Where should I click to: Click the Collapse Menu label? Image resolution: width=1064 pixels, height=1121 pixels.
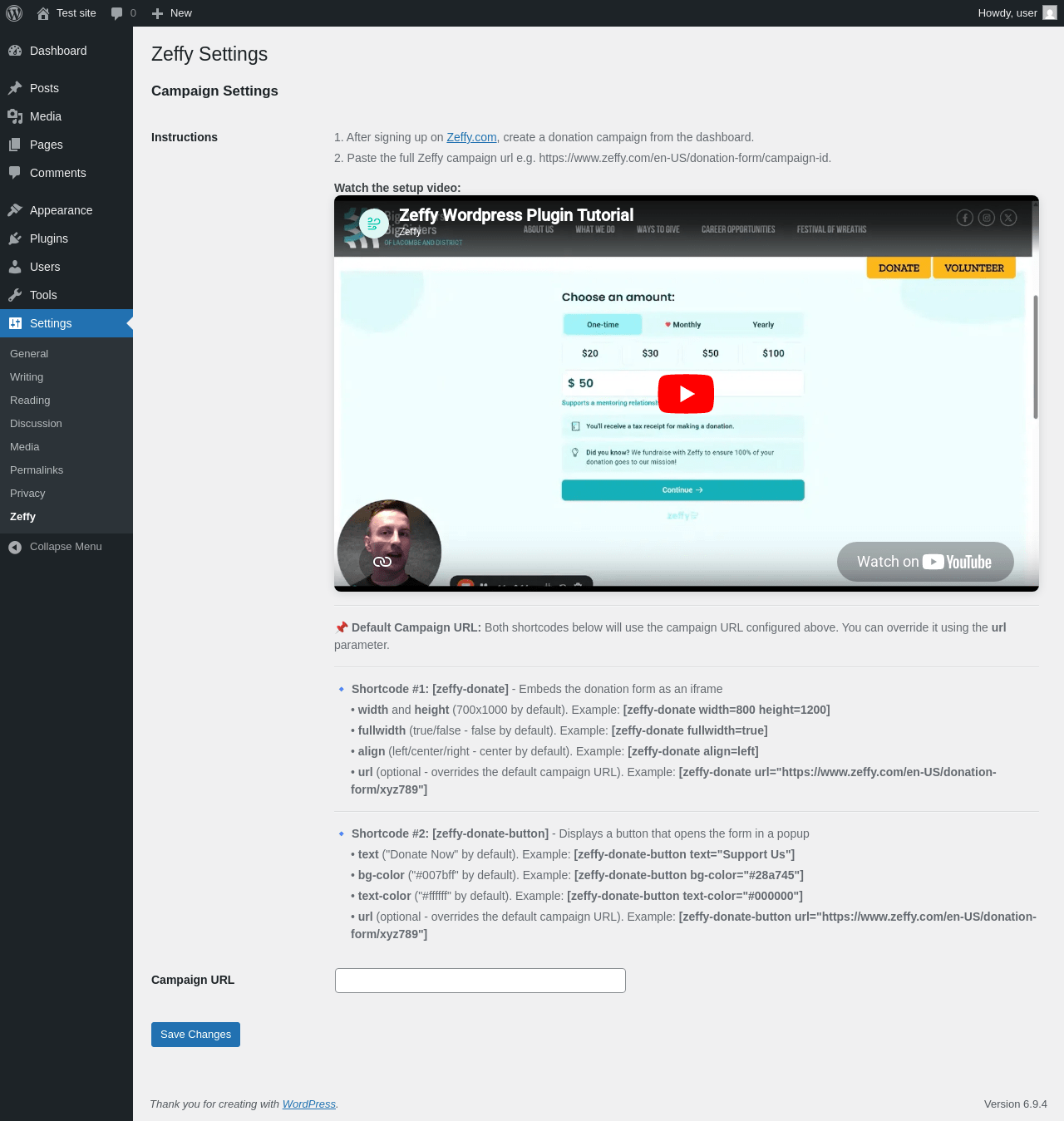(66, 547)
